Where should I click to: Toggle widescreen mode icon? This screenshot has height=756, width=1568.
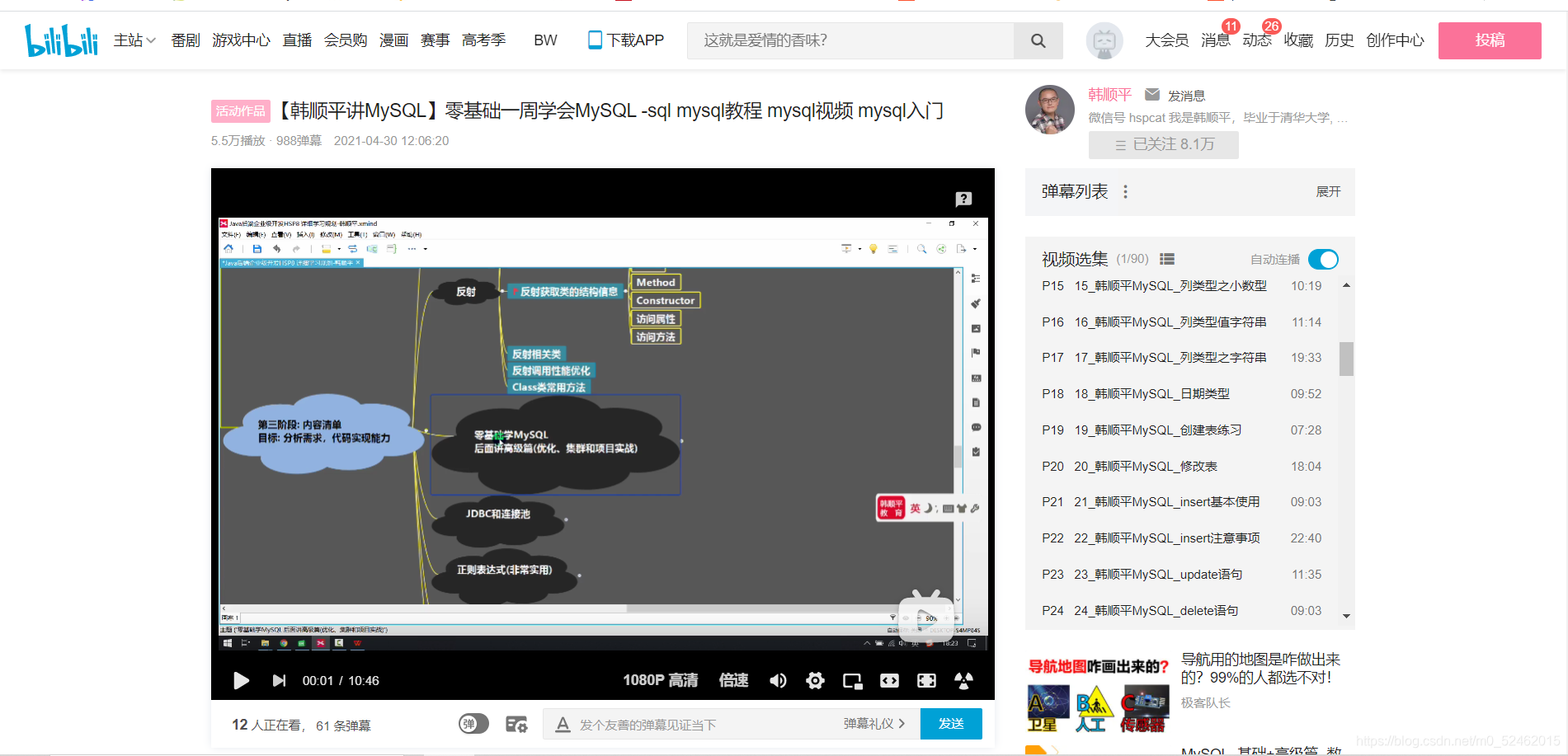(x=889, y=680)
